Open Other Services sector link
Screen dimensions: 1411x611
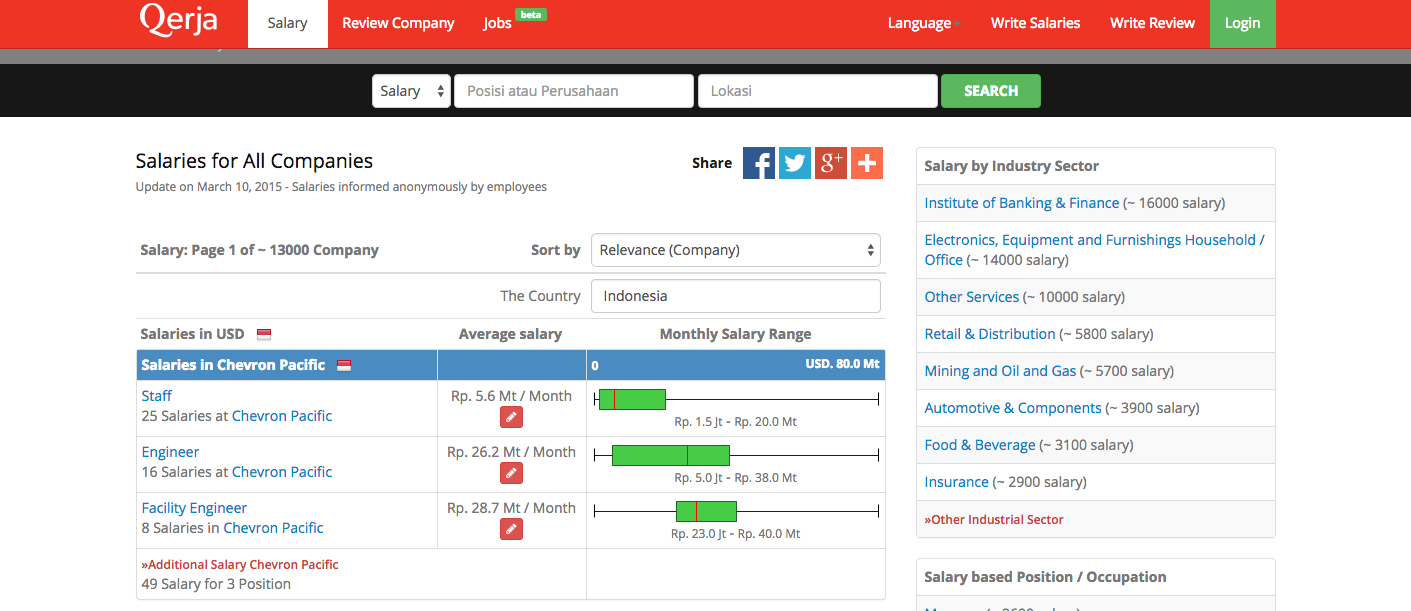tap(972, 297)
